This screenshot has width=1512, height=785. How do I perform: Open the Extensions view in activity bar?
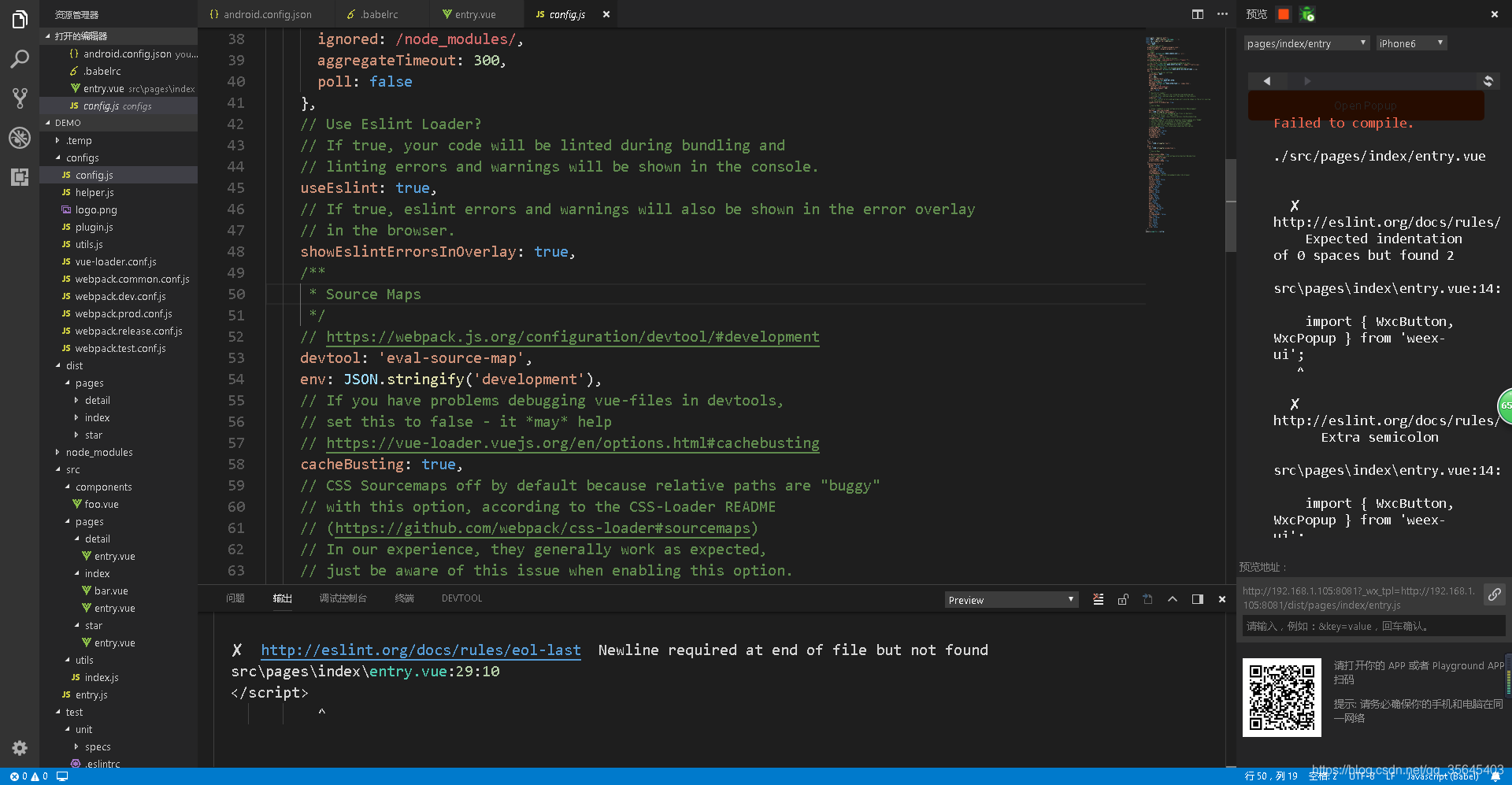20,177
